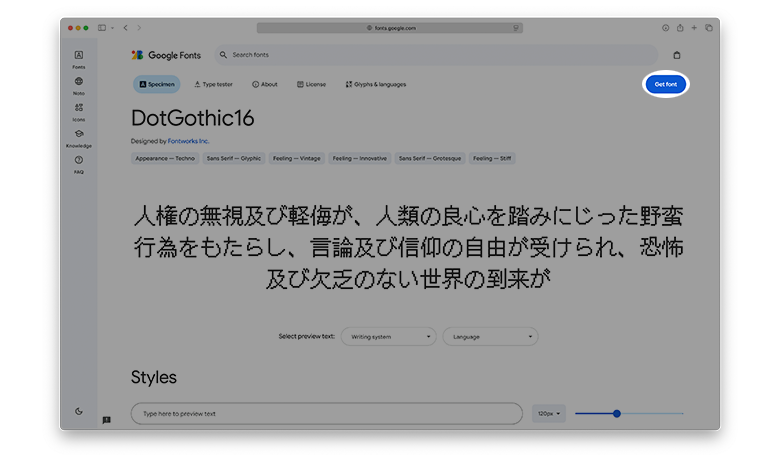This screenshot has width=780, height=455.
Task: Open the Fonts section in sidebar
Action: (79, 59)
